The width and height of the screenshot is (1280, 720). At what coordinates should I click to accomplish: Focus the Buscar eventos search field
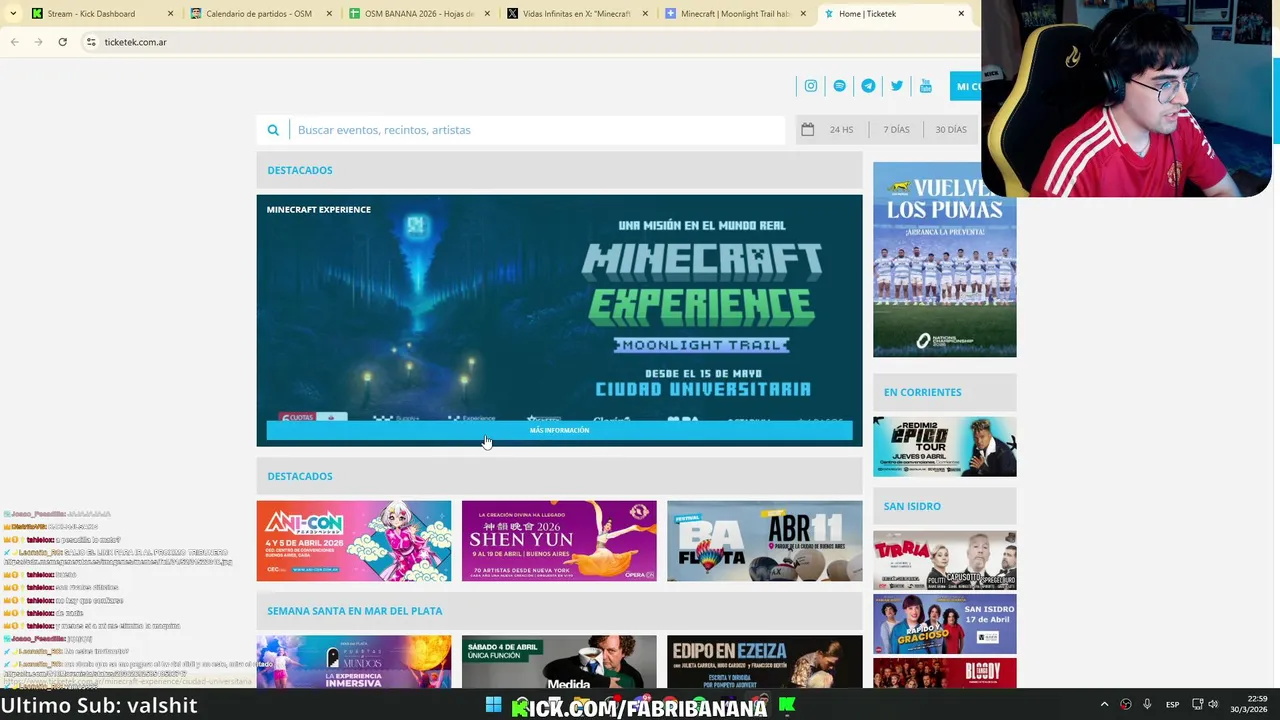click(x=536, y=130)
